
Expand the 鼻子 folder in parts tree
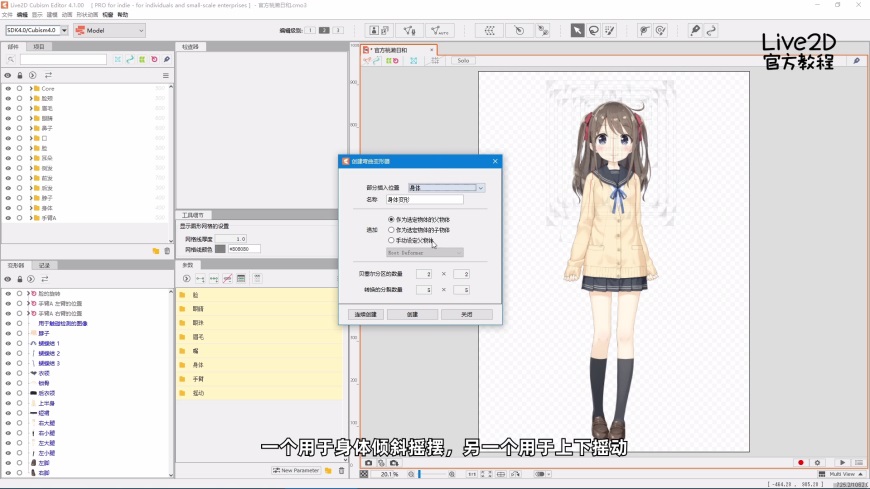pos(31,128)
